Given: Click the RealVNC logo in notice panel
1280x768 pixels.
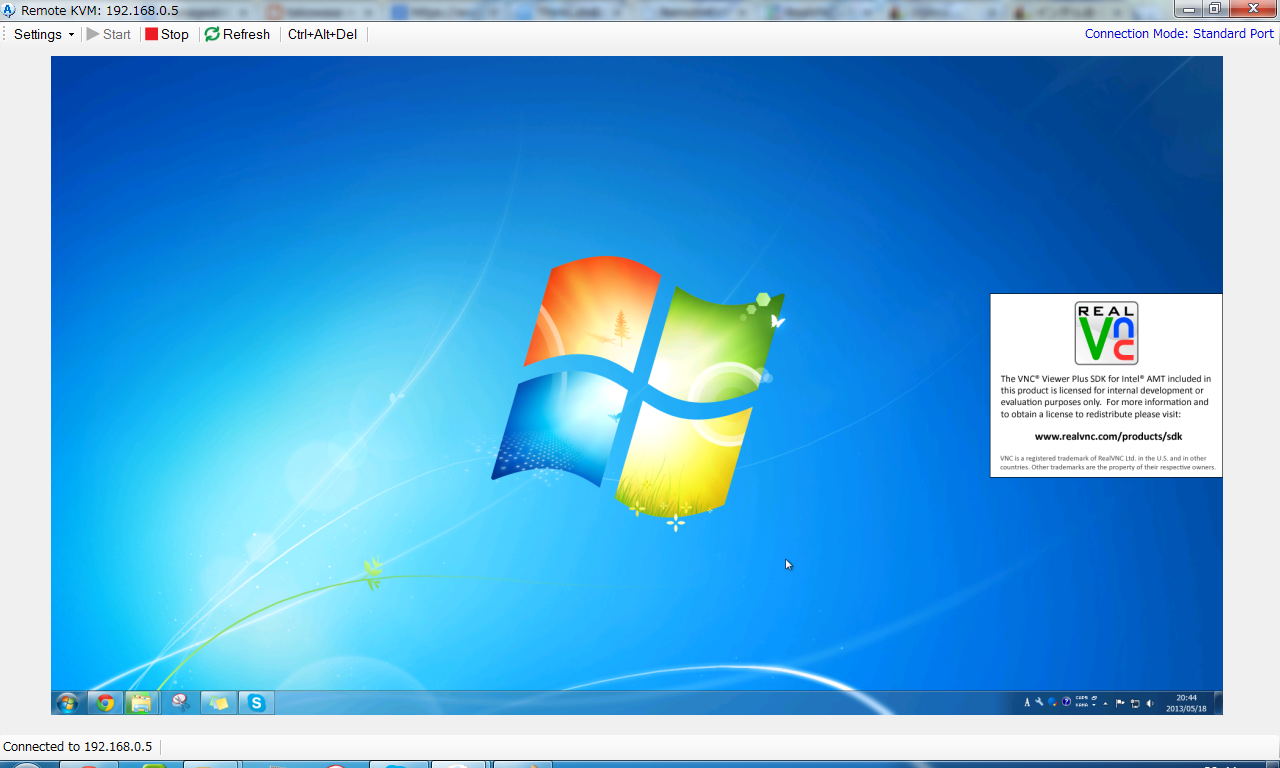Looking at the screenshot, I should point(1106,334).
